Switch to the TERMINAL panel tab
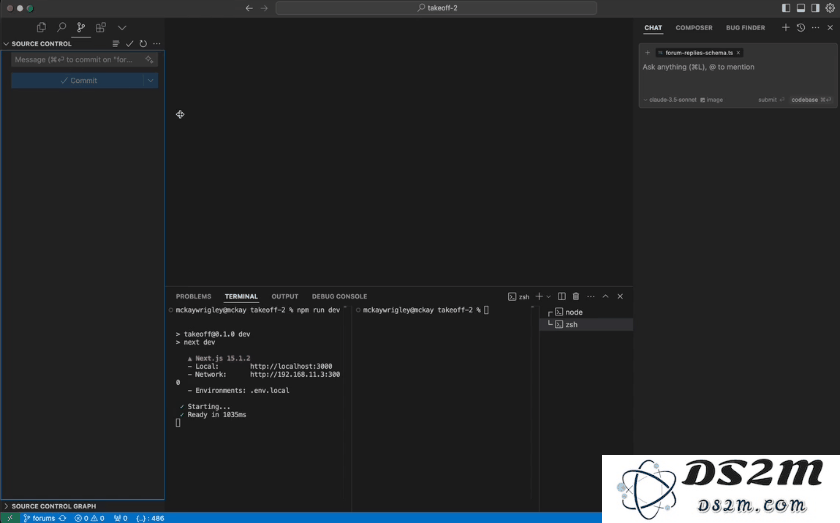 tap(241, 296)
